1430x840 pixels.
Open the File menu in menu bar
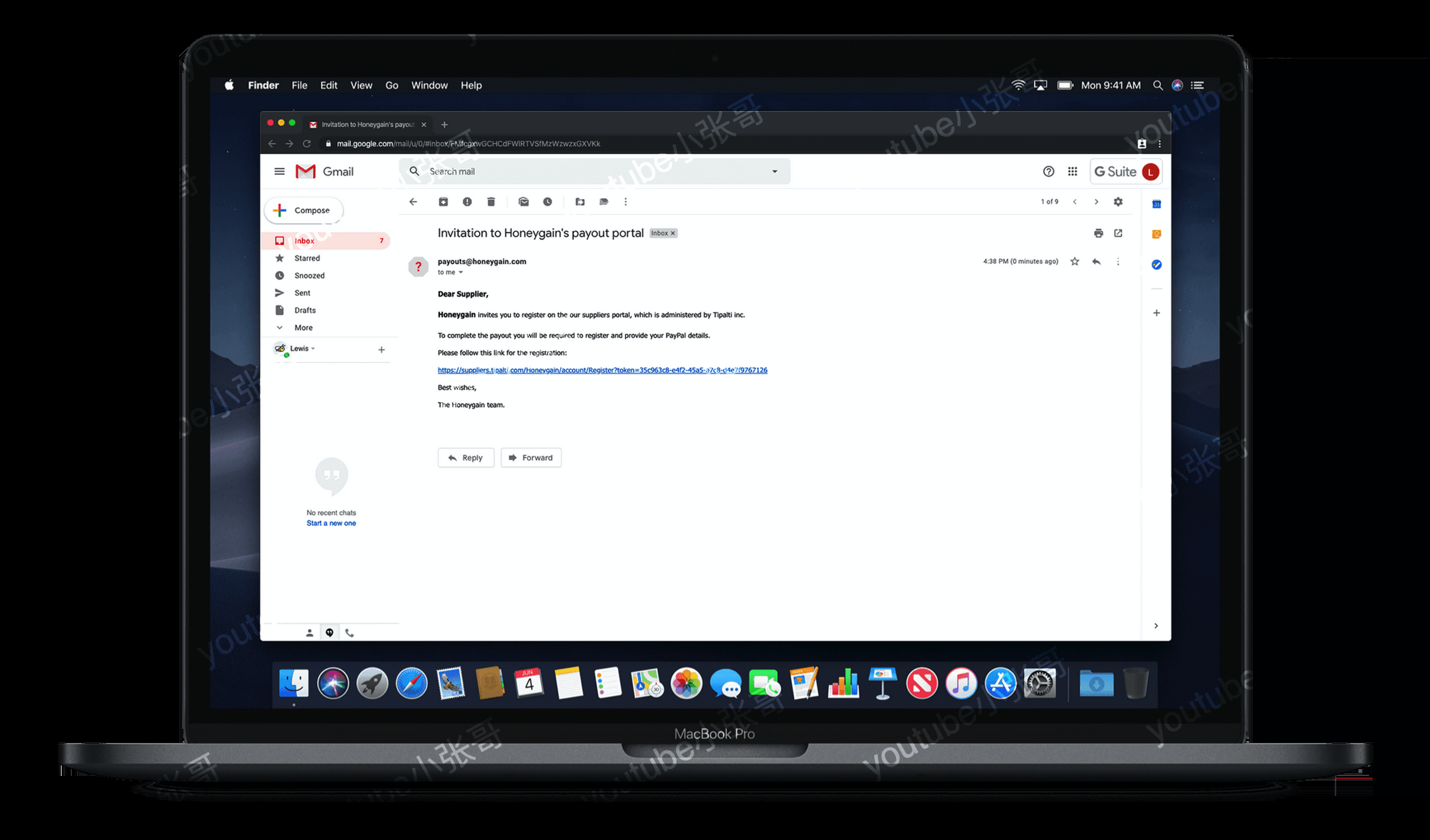click(x=300, y=85)
